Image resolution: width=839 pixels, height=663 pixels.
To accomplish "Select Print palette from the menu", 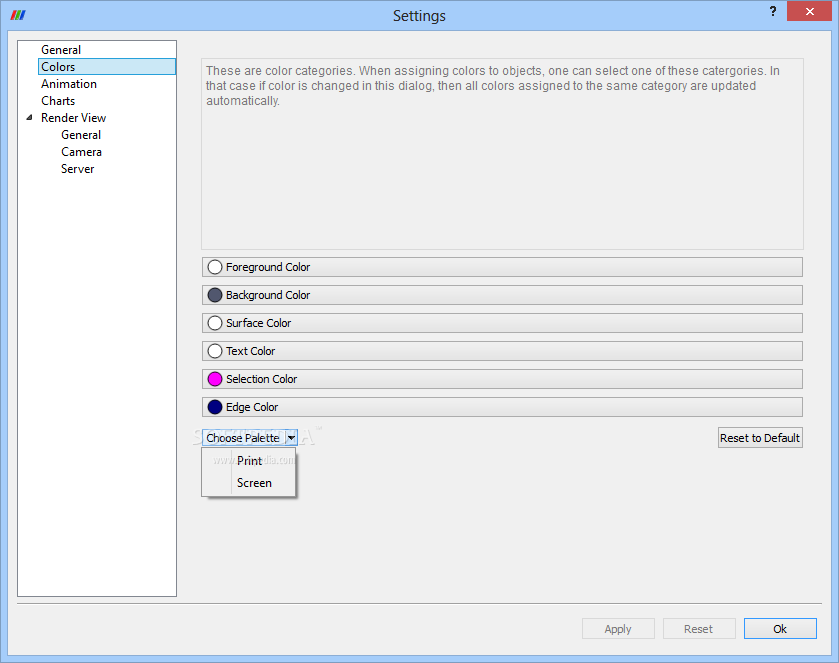I will pos(250,461).
